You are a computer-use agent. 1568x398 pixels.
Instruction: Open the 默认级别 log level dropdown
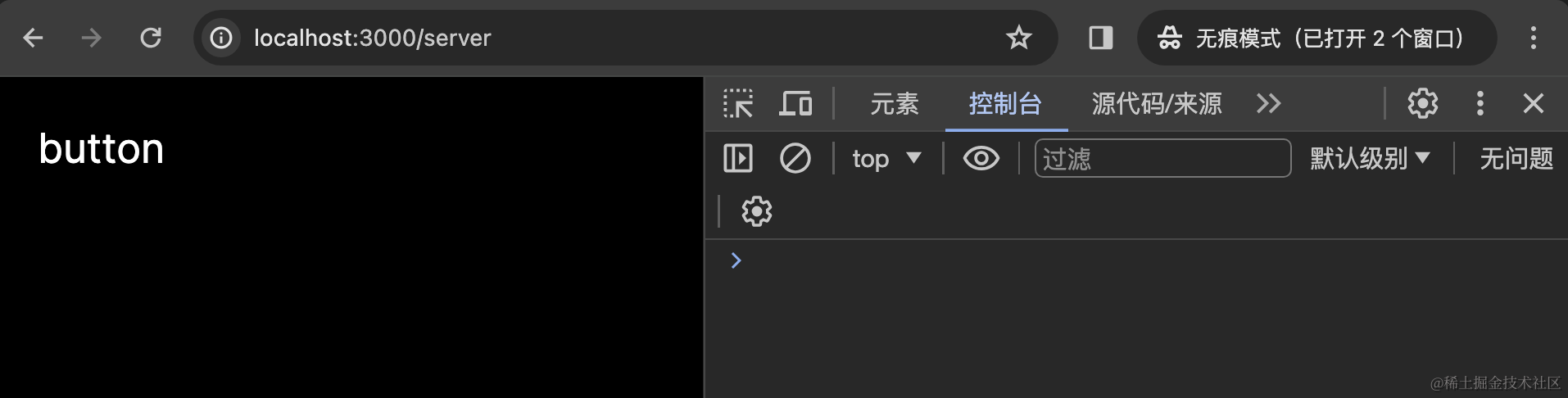[x=1370, y=158]
